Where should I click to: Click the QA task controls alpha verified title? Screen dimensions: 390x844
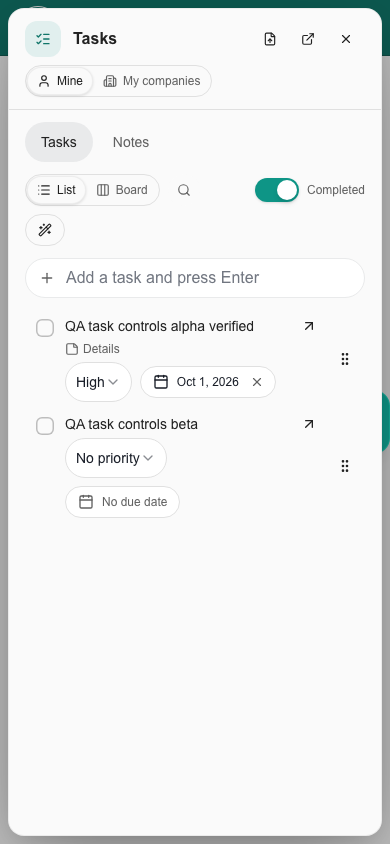159,326
